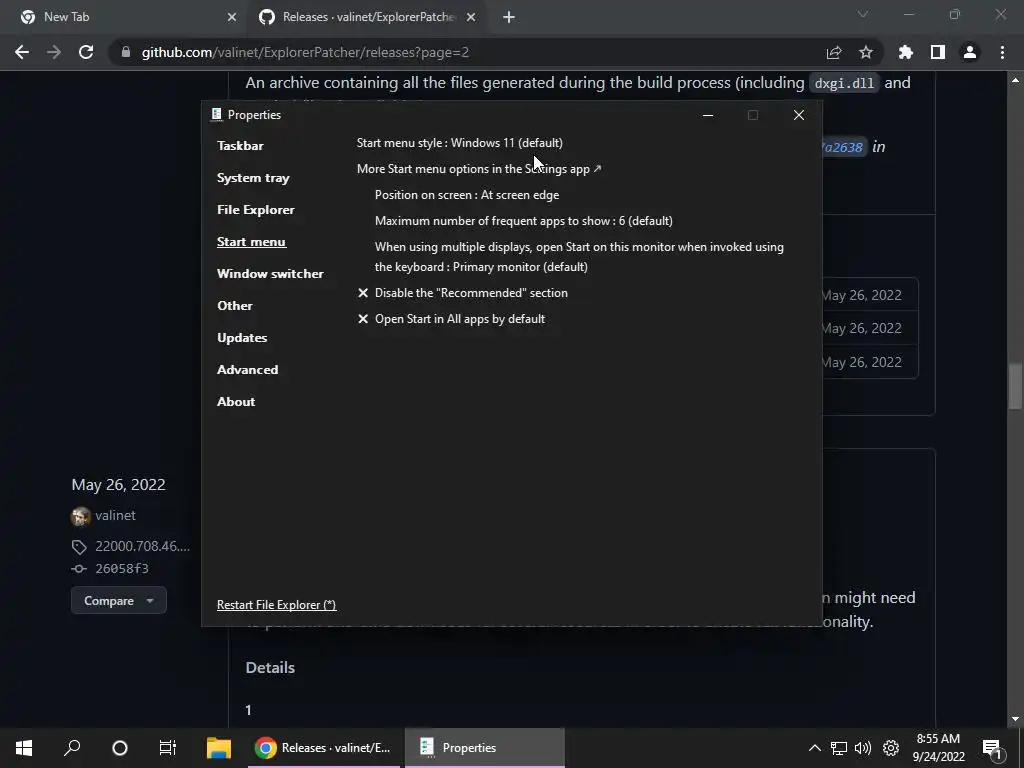Open the Taskbar section in Properties

240,146
